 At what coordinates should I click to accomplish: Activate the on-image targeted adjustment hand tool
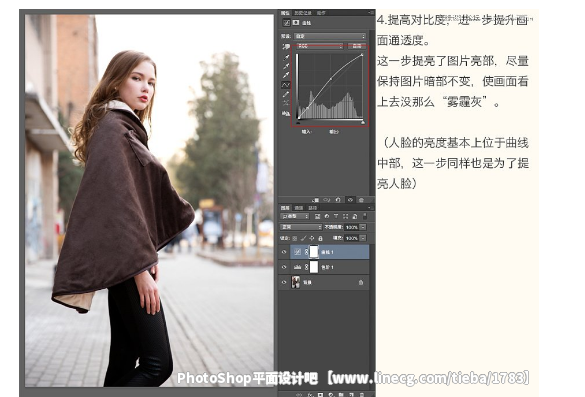coord(286,46)
